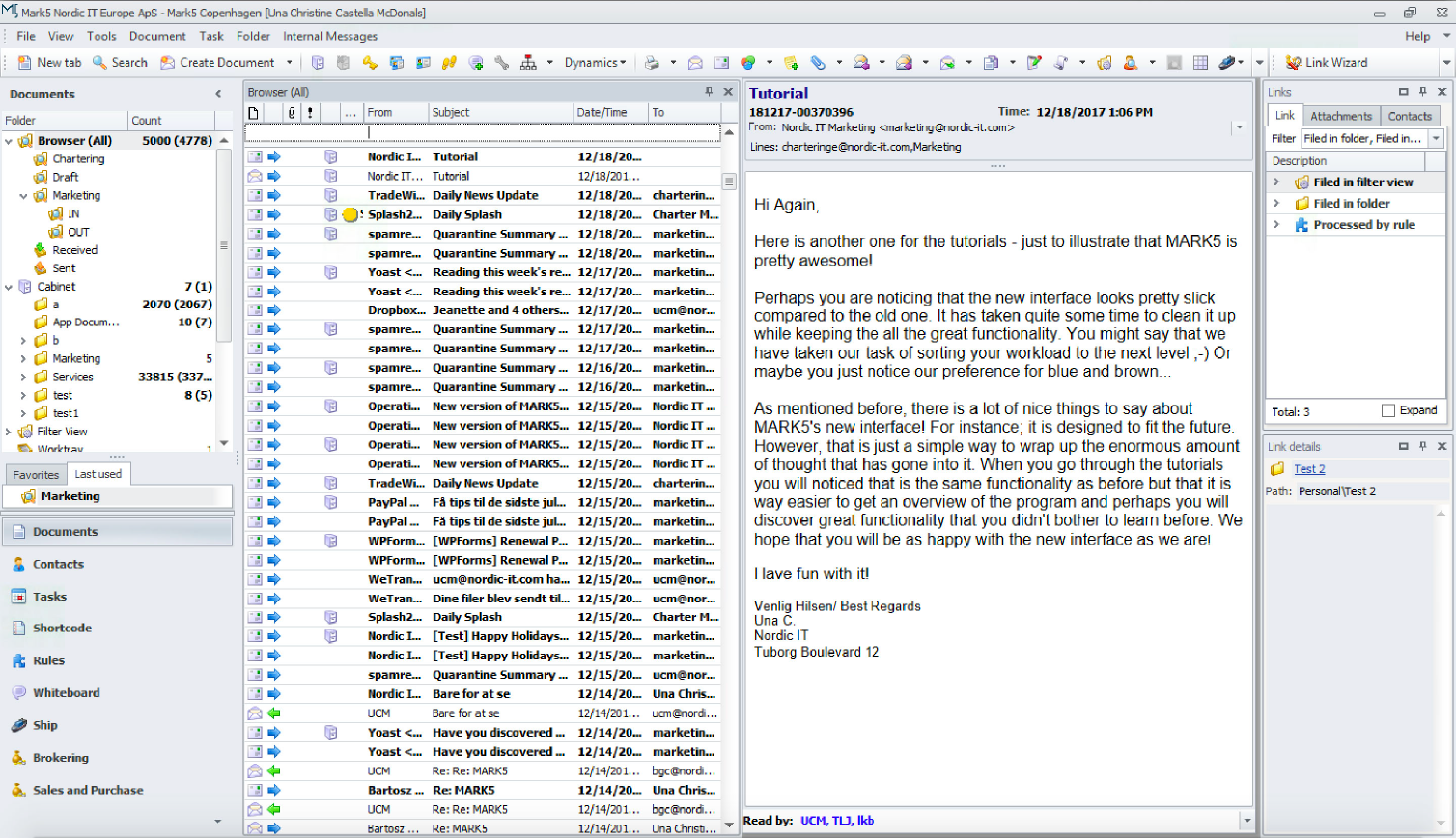Open the Tools menu
Screen dimensions: 1456x839
pyautogui.click(x=101, y=36)
